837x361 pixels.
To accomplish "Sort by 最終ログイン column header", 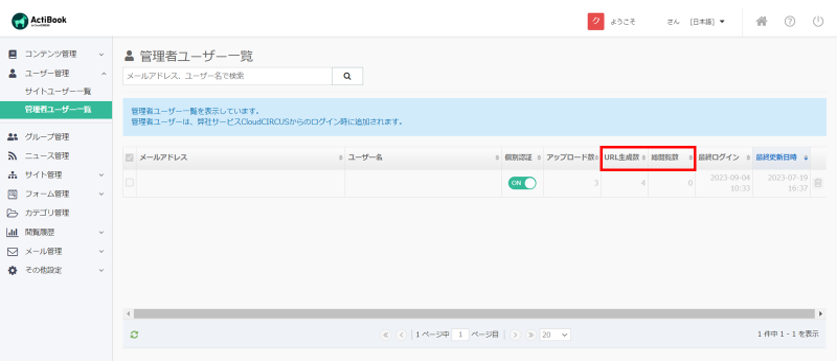I will [724, 158].
